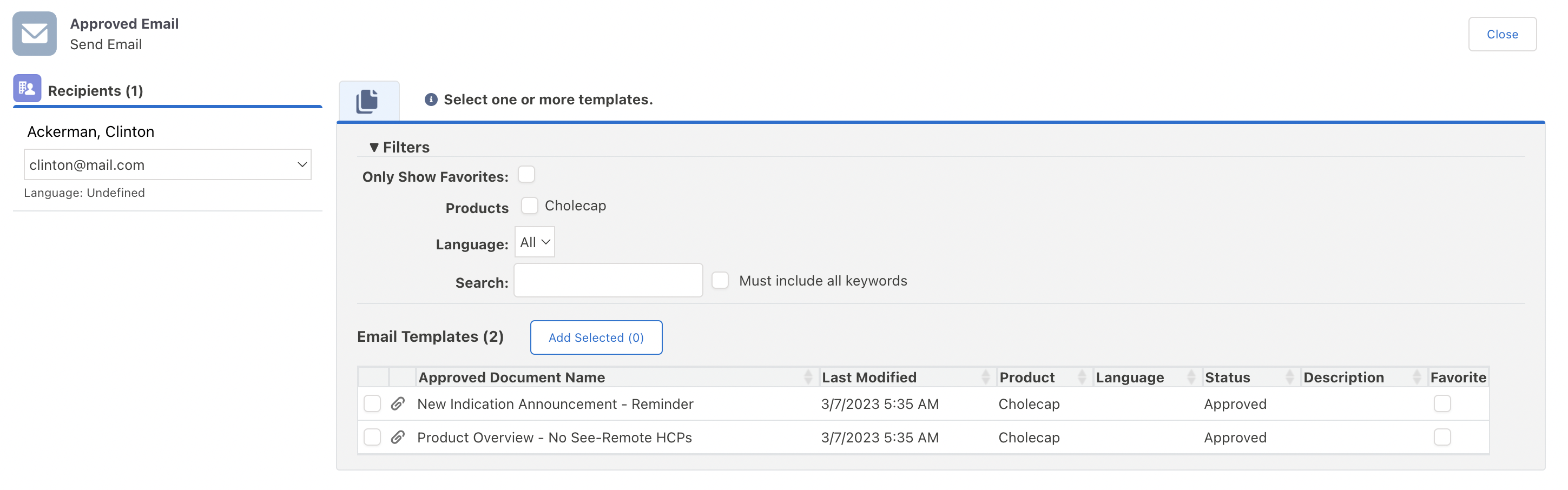
Task: Click the info icon beside template instructions
Action: point(431,99)
